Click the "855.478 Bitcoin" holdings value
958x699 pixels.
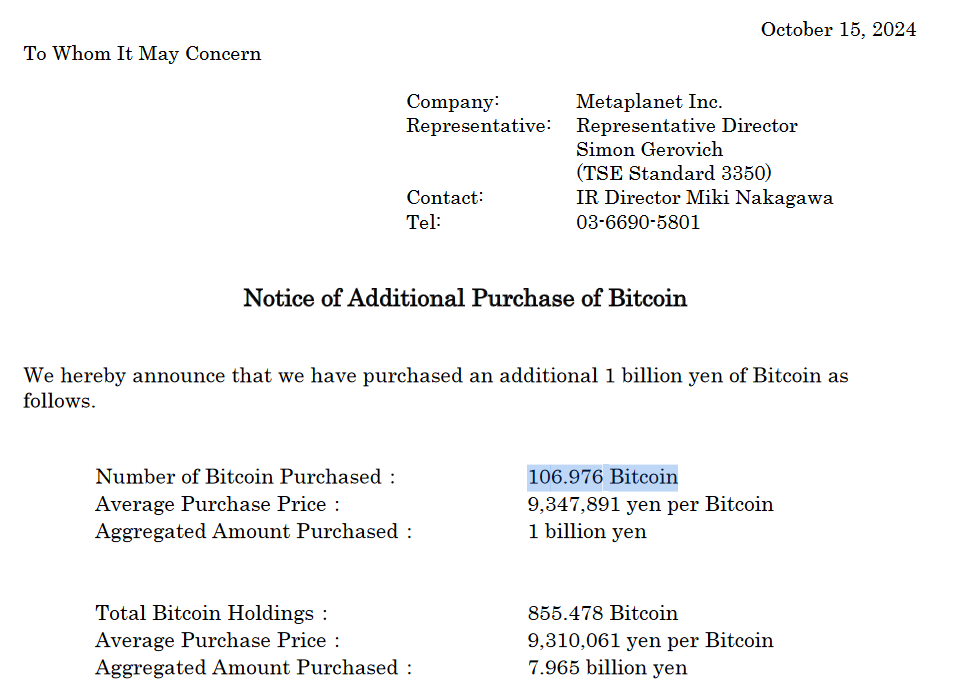point(602,613)
